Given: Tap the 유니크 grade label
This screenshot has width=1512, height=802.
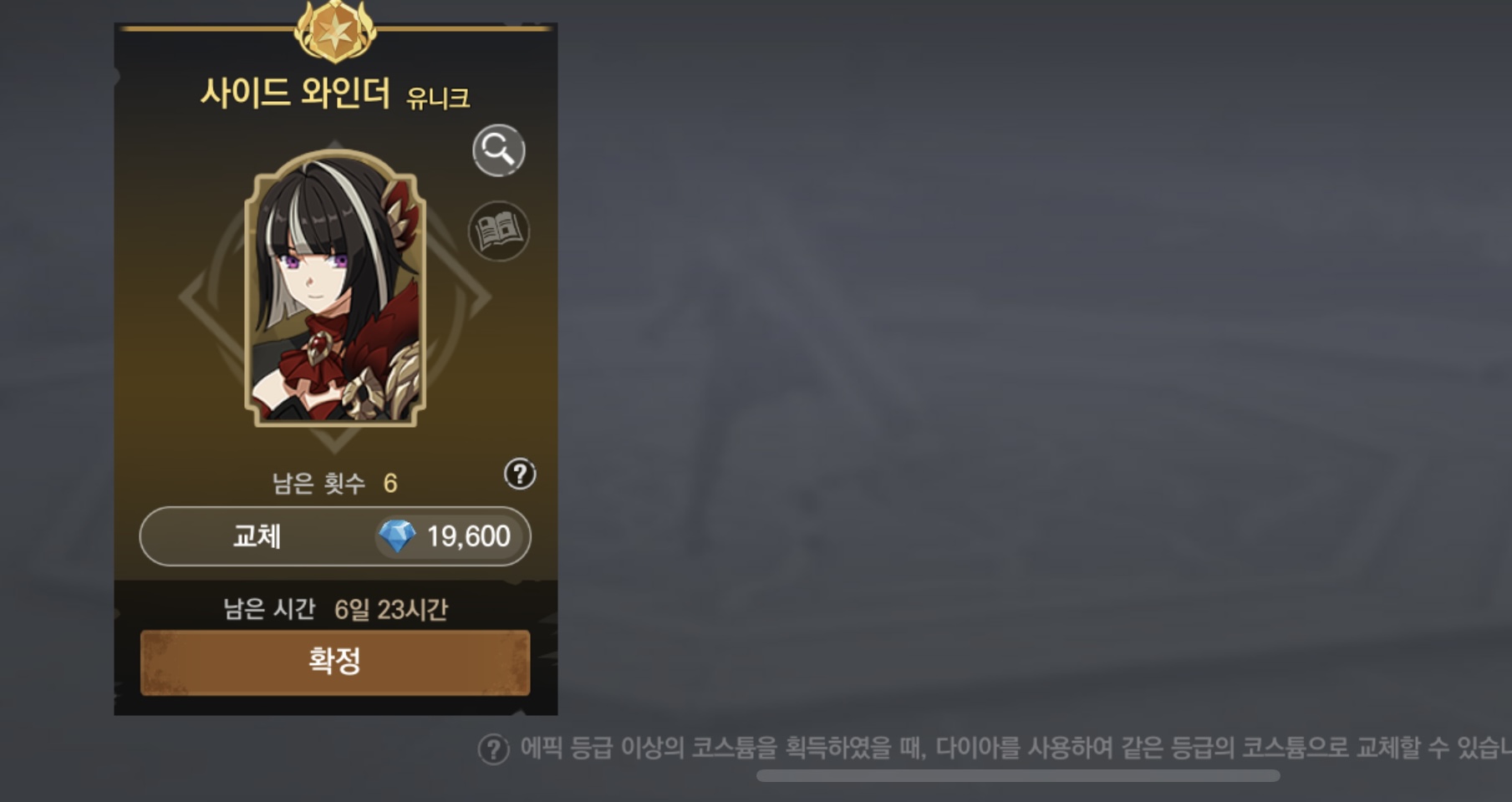Looking at the screenshot, I should click(438, 99).
